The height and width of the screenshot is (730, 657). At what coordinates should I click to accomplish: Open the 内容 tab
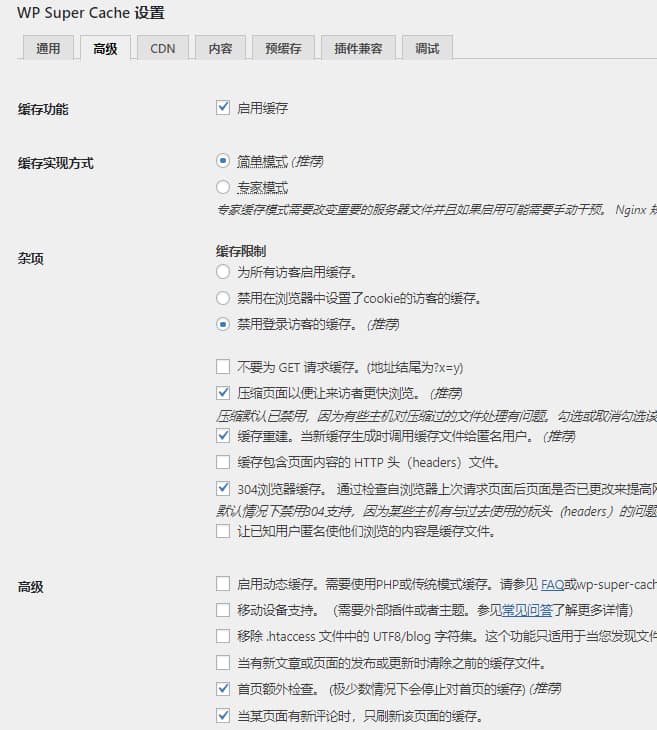coord(220,48)
